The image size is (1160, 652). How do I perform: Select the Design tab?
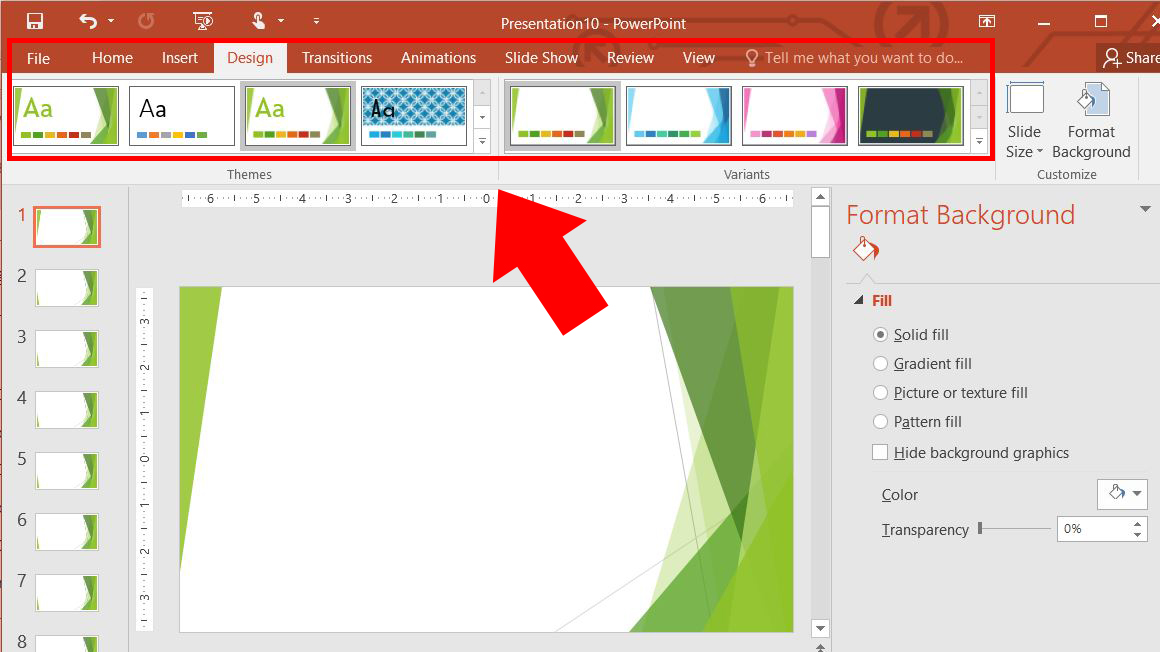250,58
